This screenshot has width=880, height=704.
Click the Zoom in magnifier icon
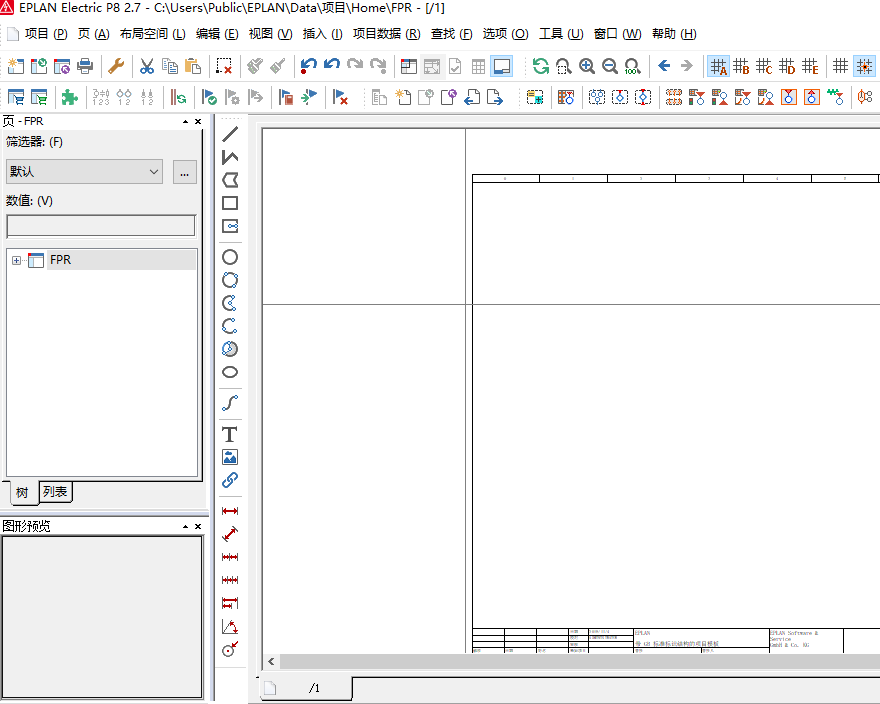[x=586, y=66]
